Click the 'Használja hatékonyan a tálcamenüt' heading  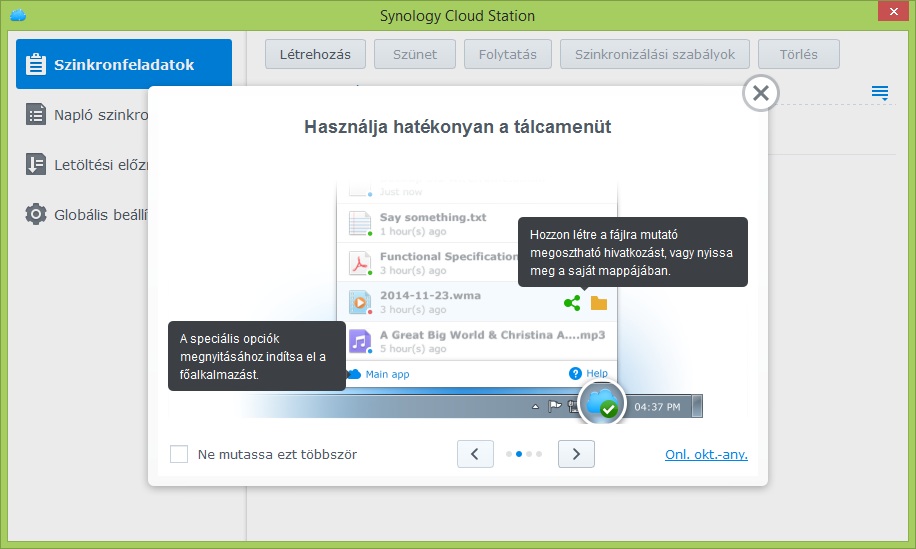point(457,127)
